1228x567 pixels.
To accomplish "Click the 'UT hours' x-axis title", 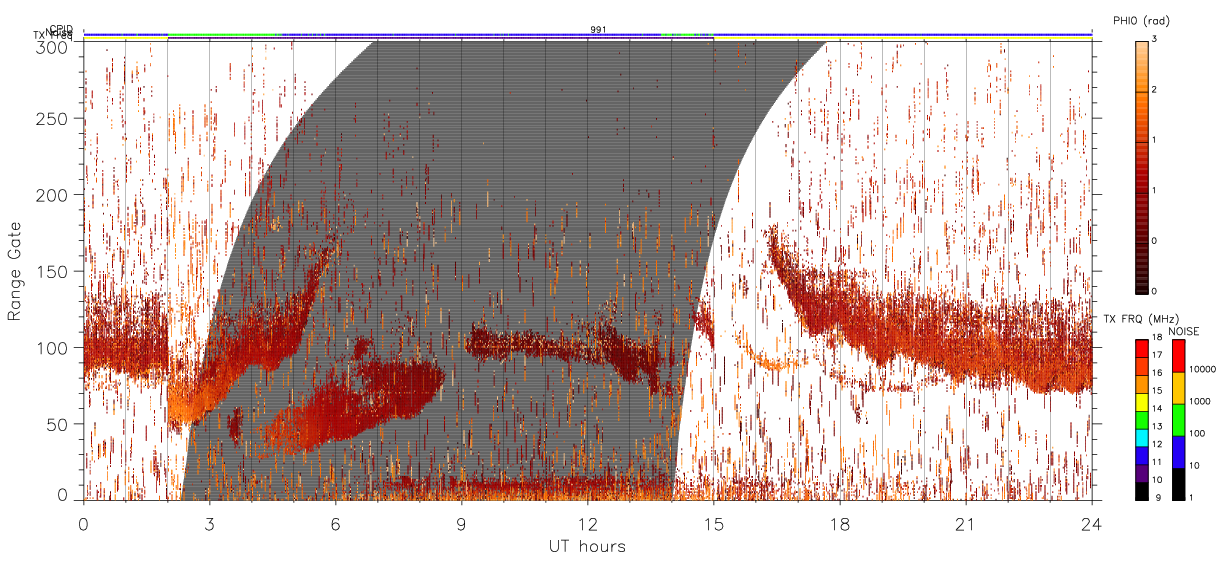I will tap(587, 547).
